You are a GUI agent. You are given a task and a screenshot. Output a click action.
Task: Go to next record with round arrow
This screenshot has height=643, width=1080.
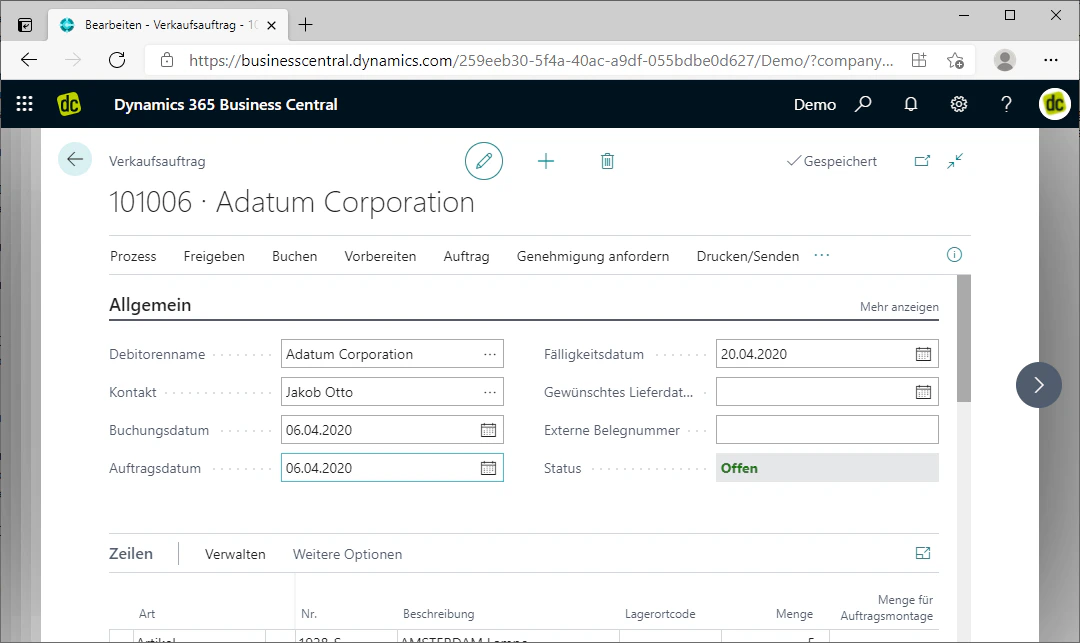(1039, 385)
